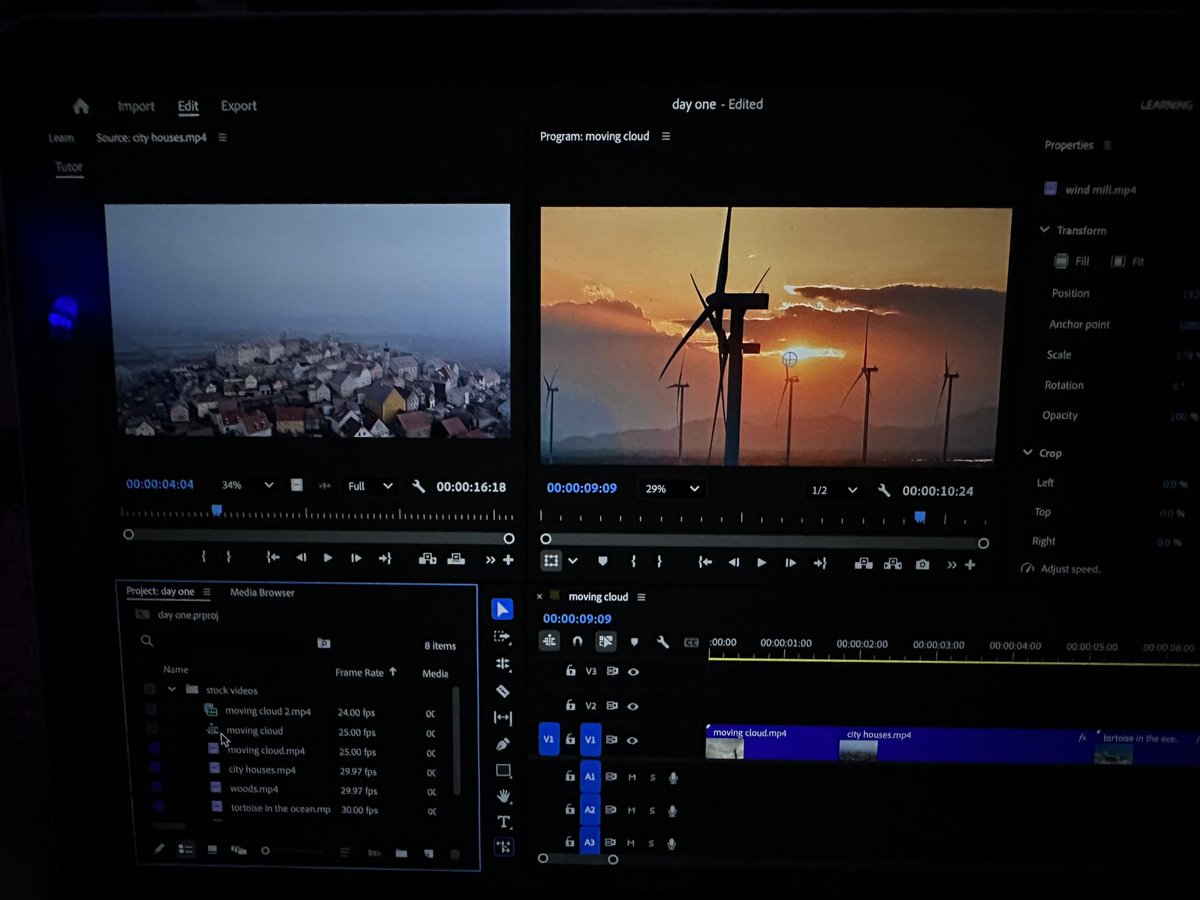The width and height of the screenshot is (1200, 900).
Task: Open the Export menu
Action: (238, 105)
